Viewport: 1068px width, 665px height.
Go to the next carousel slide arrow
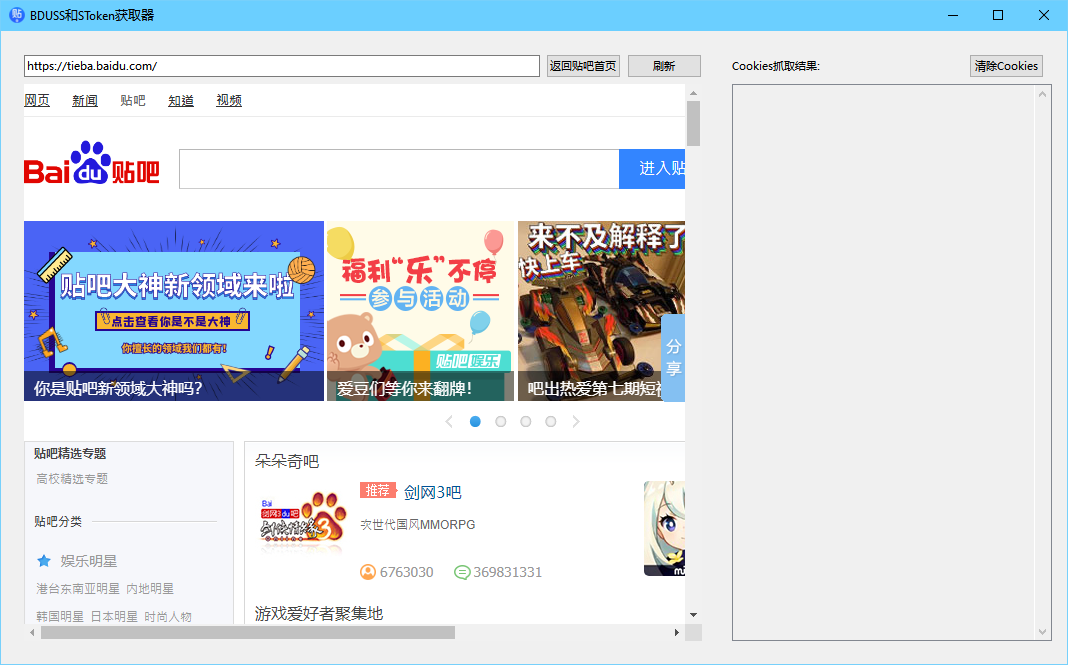pyautogui.click(x=576, y=422)
